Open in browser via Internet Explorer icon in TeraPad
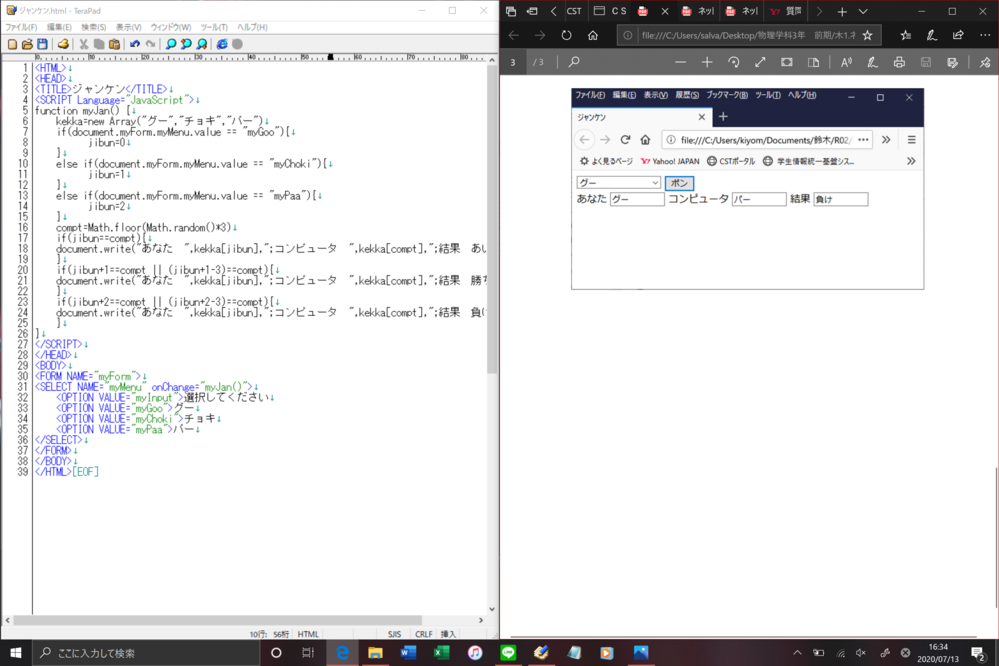Screen dimensions: 999x666 coord(222,44)
